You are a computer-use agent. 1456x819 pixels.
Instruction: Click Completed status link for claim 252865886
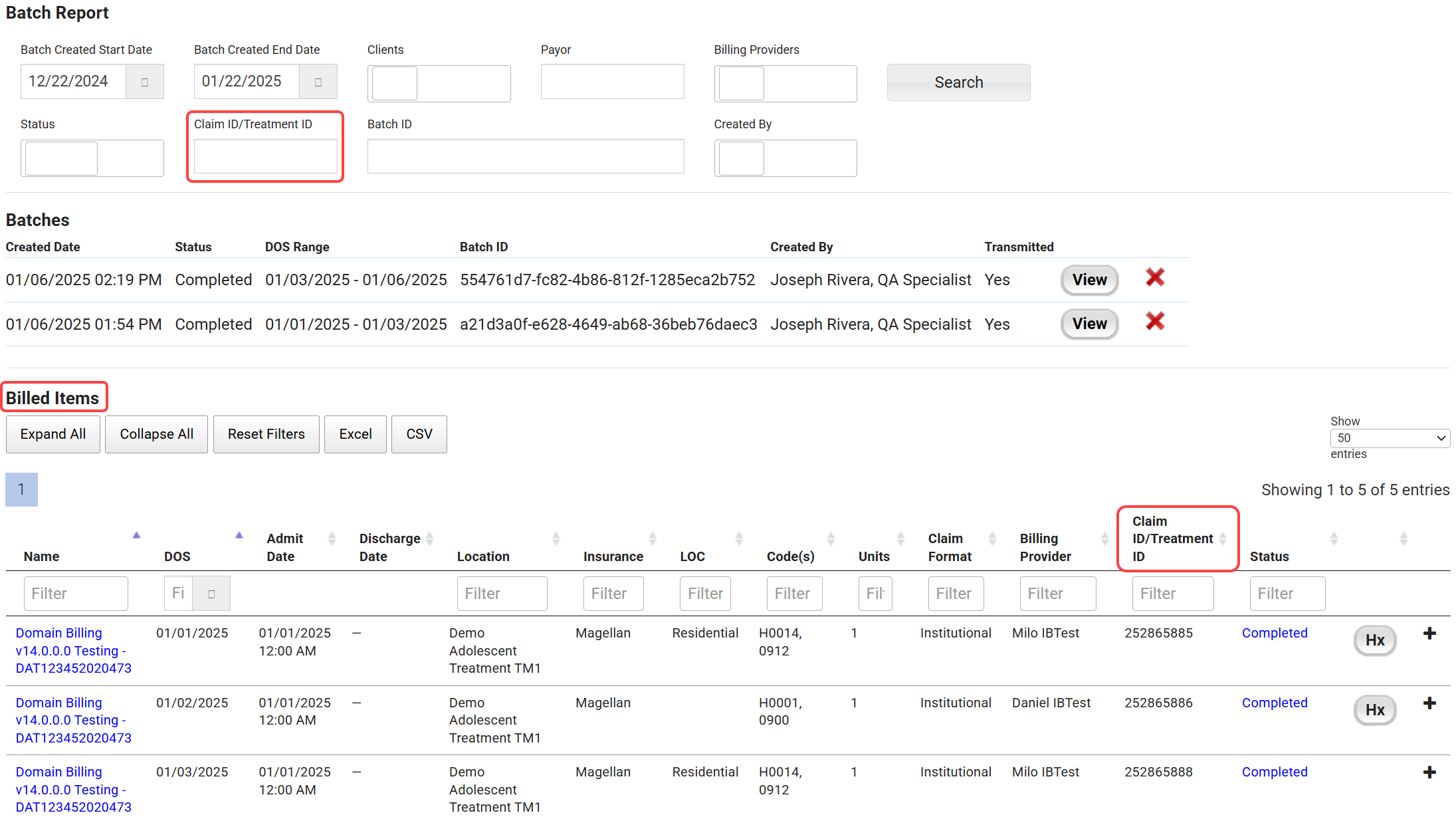pyautogui.click(x=1274, y=703)
